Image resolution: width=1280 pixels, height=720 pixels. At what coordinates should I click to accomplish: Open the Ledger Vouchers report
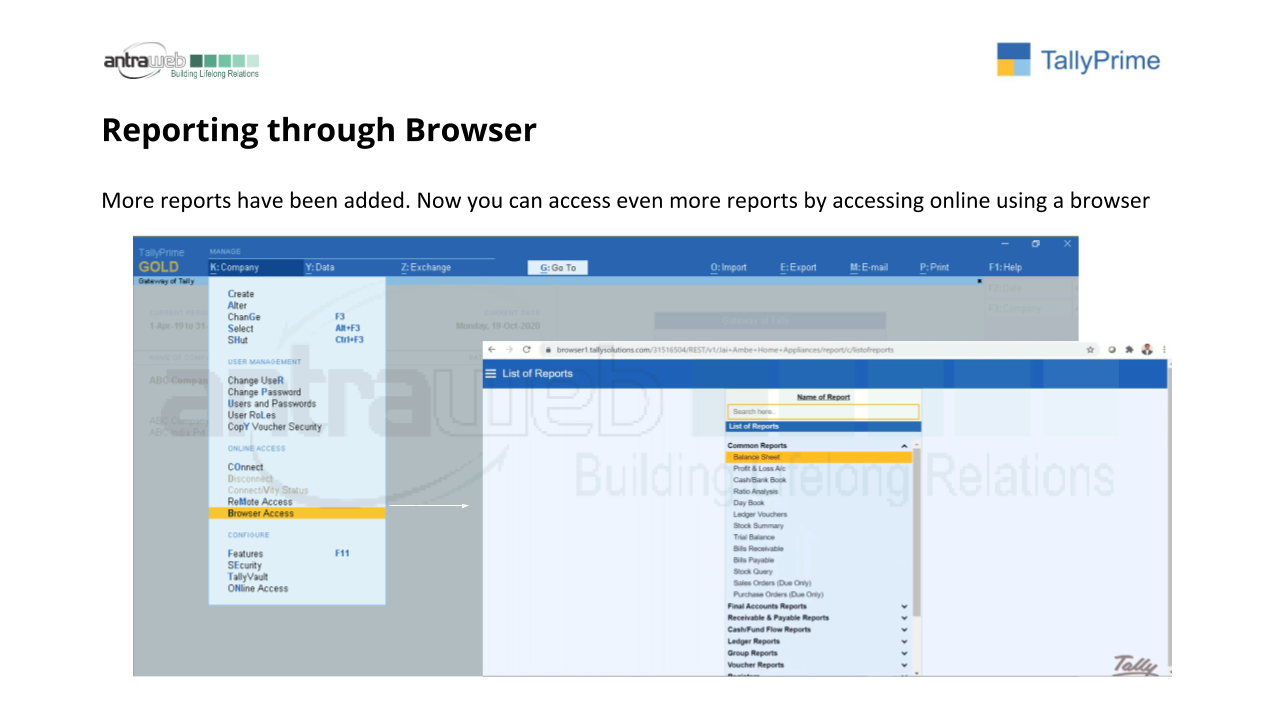[x=760, y=514]
